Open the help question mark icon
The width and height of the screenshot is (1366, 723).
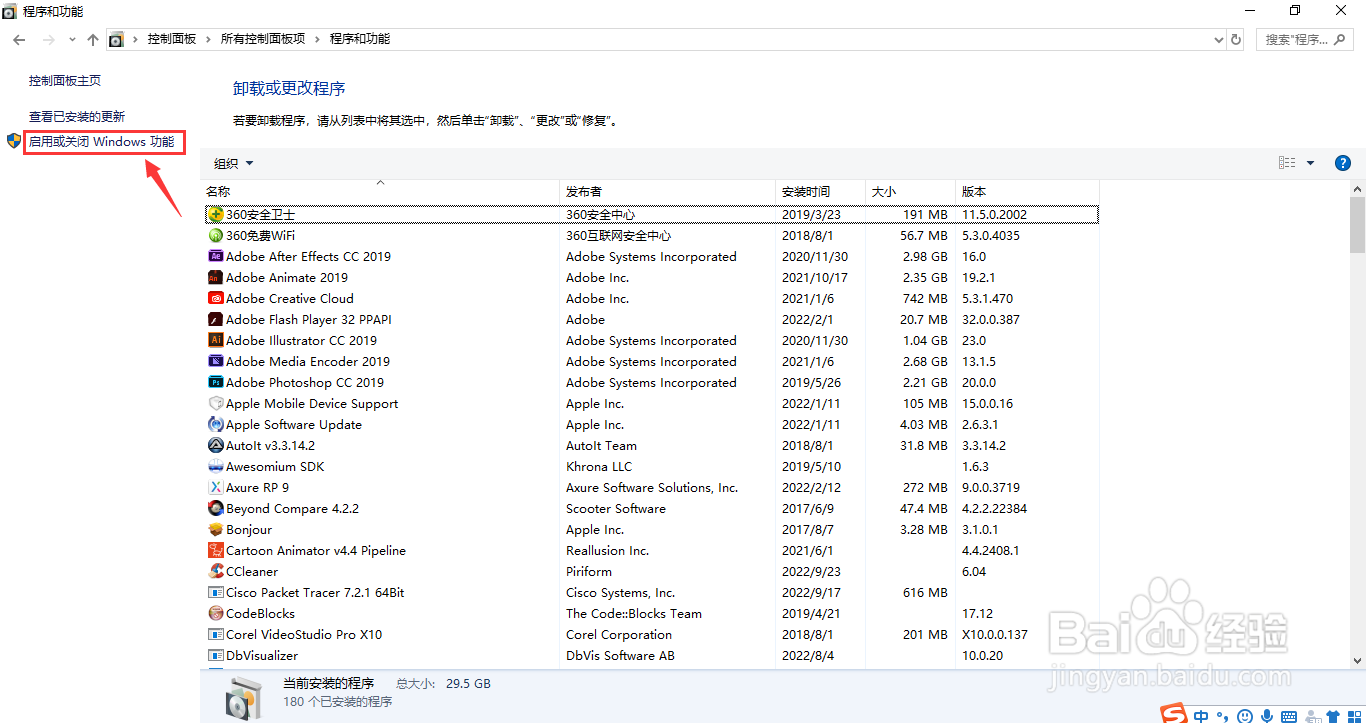pos(1343,163)
